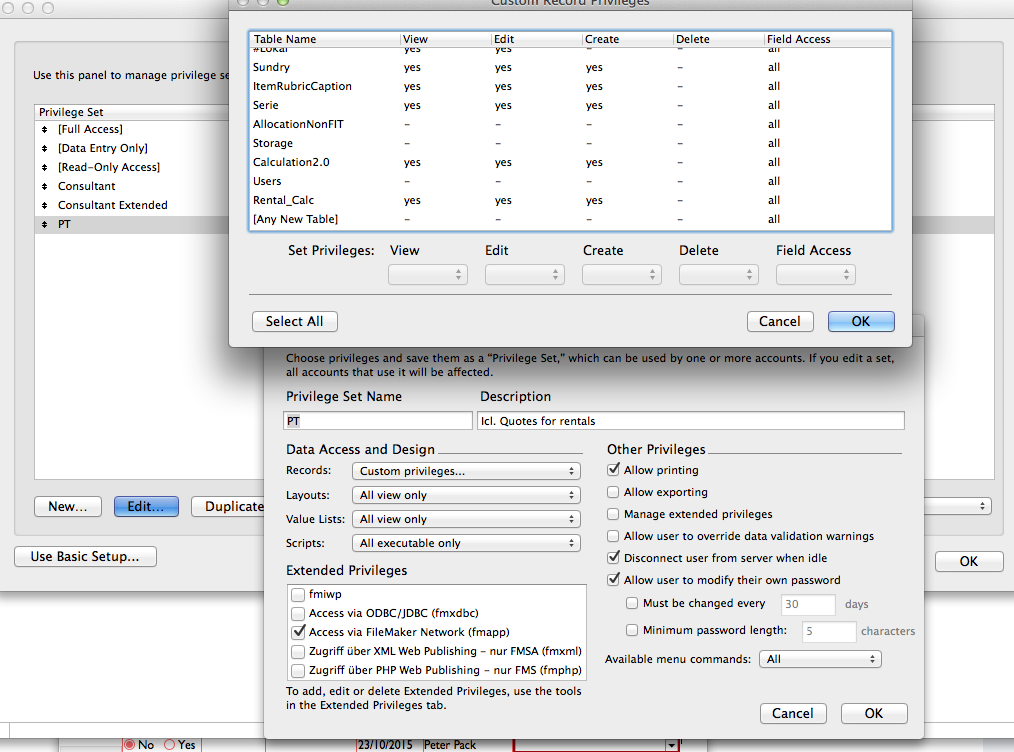Screen dimensions: 1014x752
Task: Open the Set Privileges View popup
Action: point(427,275)
